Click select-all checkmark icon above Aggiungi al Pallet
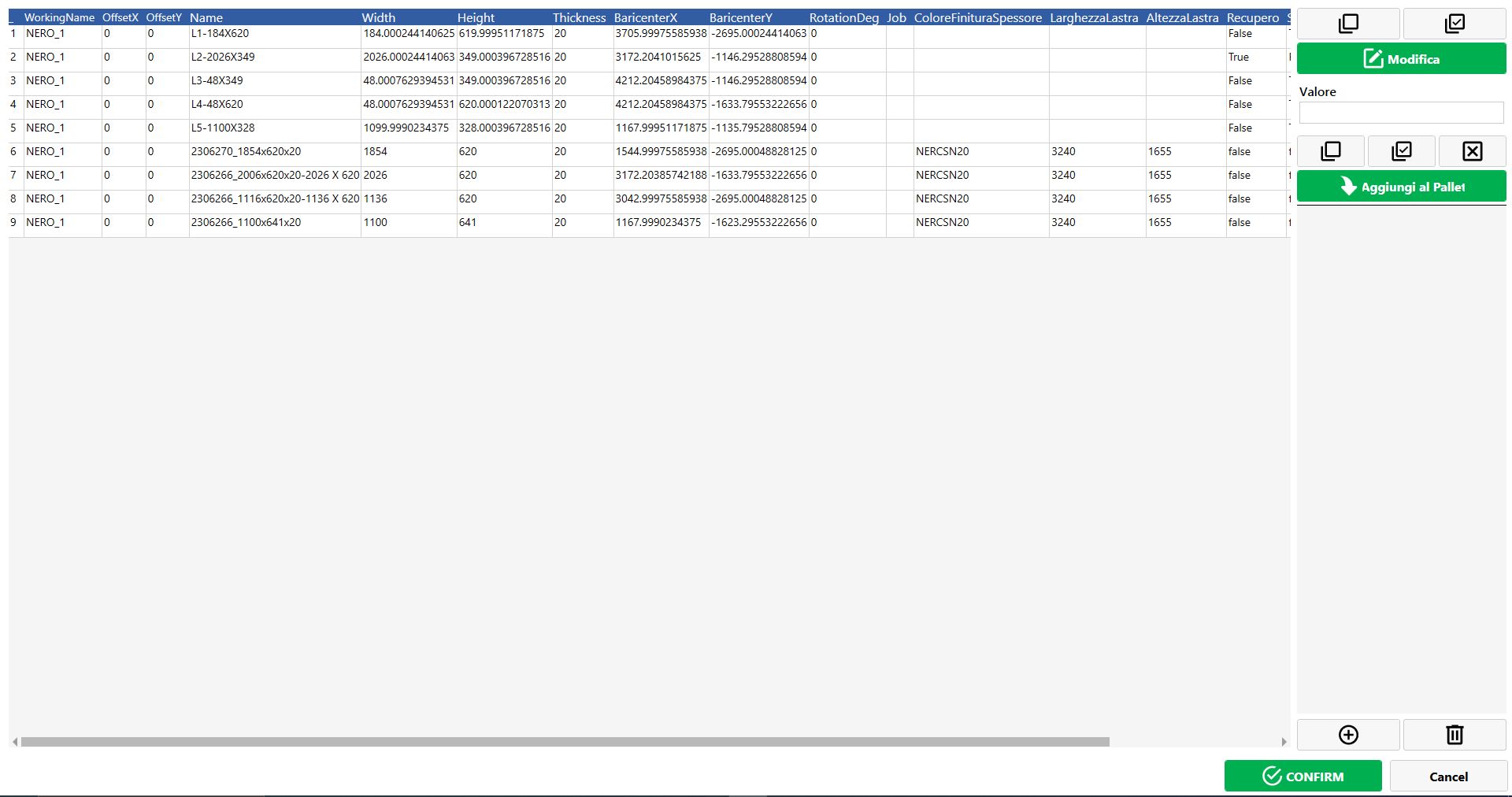This screenshot has height=797, width=1512. (1402, 151)
